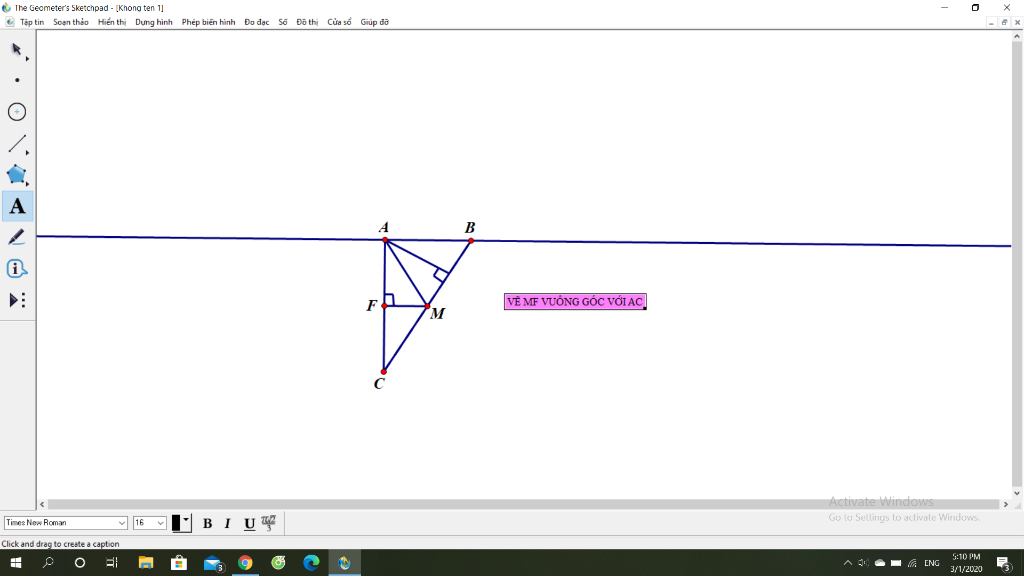Select the Information tool
The image size is (1024, 576).
click(x=17, y=268)
